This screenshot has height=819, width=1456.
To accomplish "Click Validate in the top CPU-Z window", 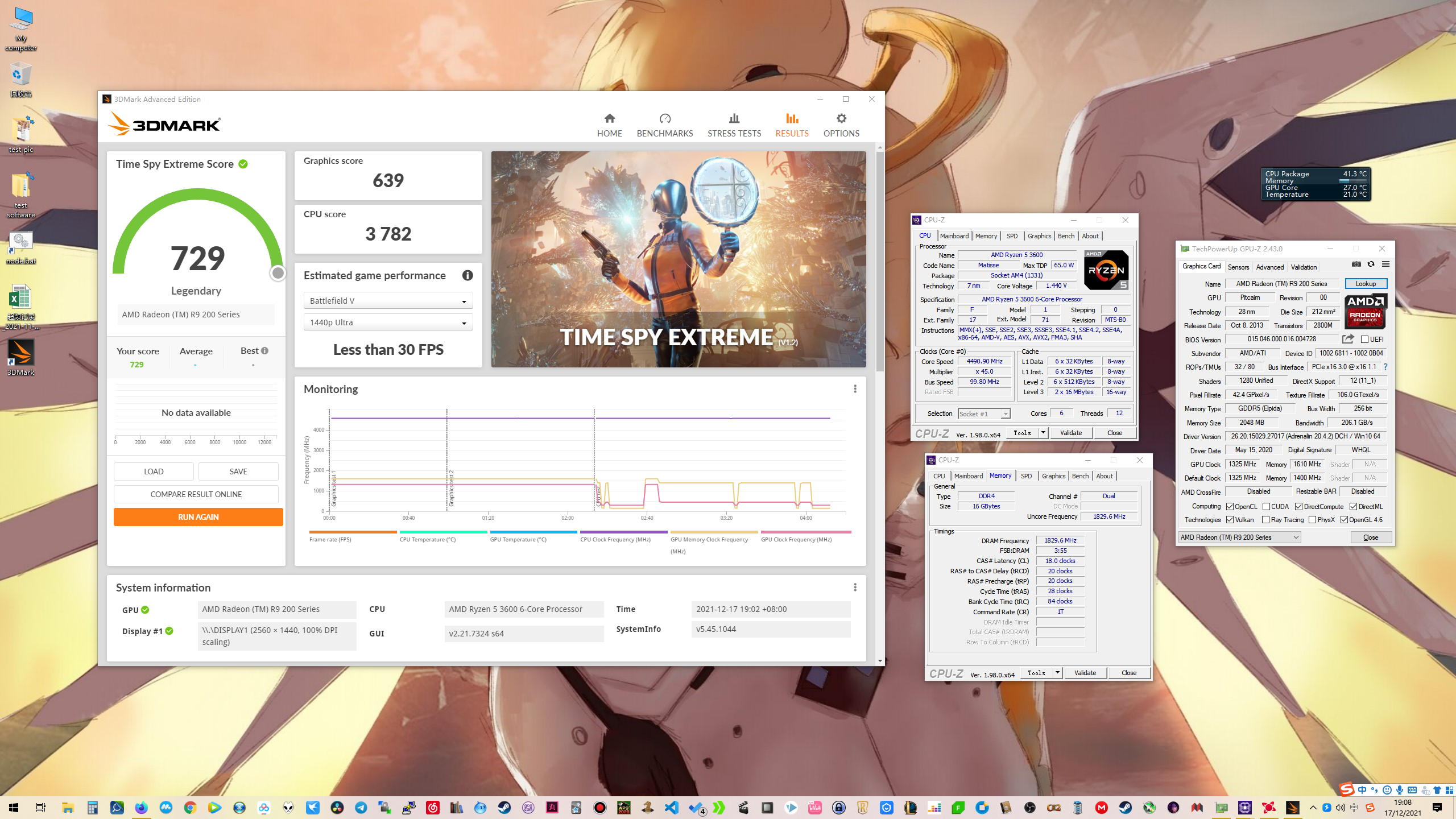I will [x=1071, y=433].
